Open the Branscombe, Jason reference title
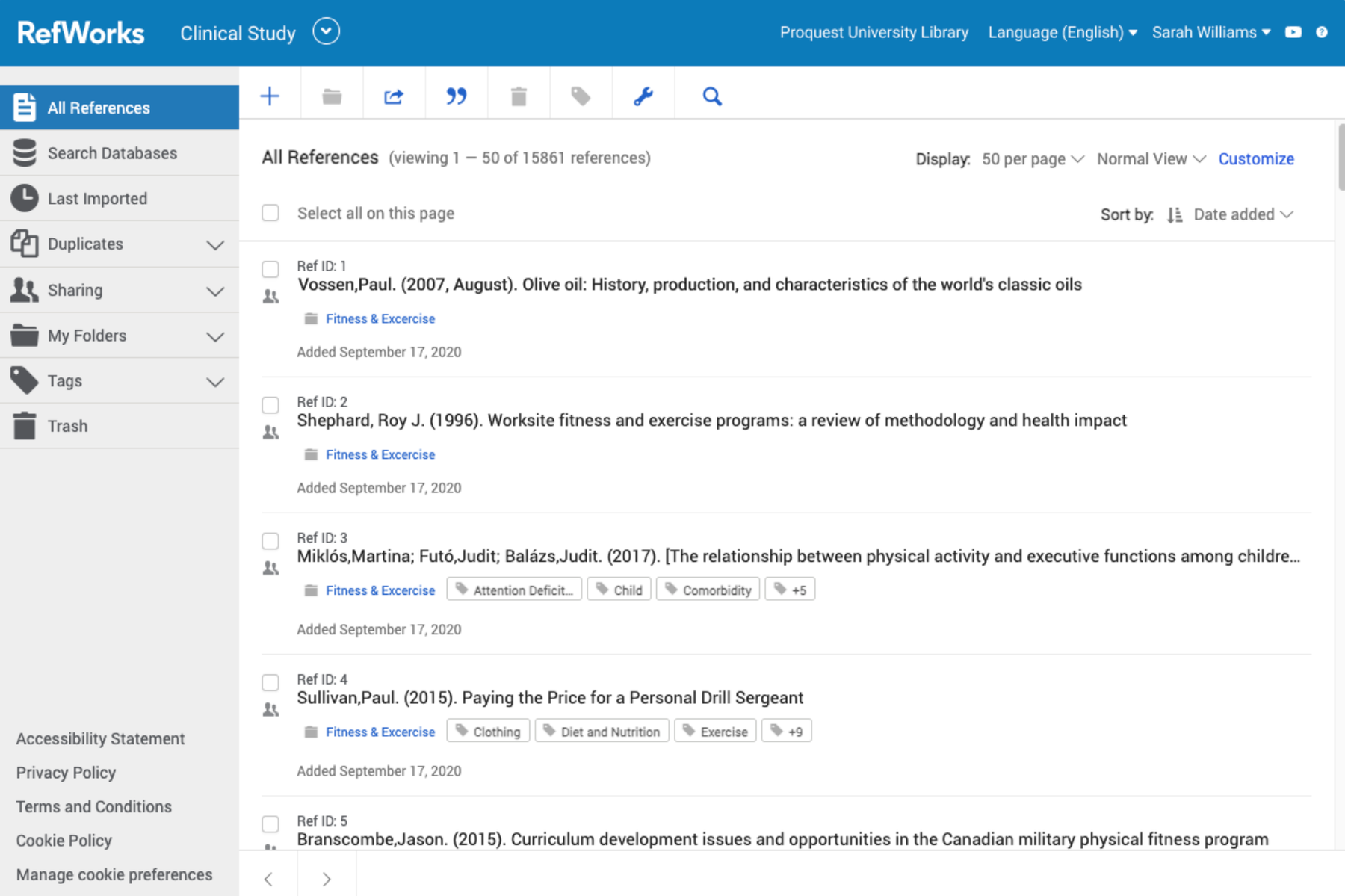Viewport: 1345px width, 896px height. click(782, 839)
